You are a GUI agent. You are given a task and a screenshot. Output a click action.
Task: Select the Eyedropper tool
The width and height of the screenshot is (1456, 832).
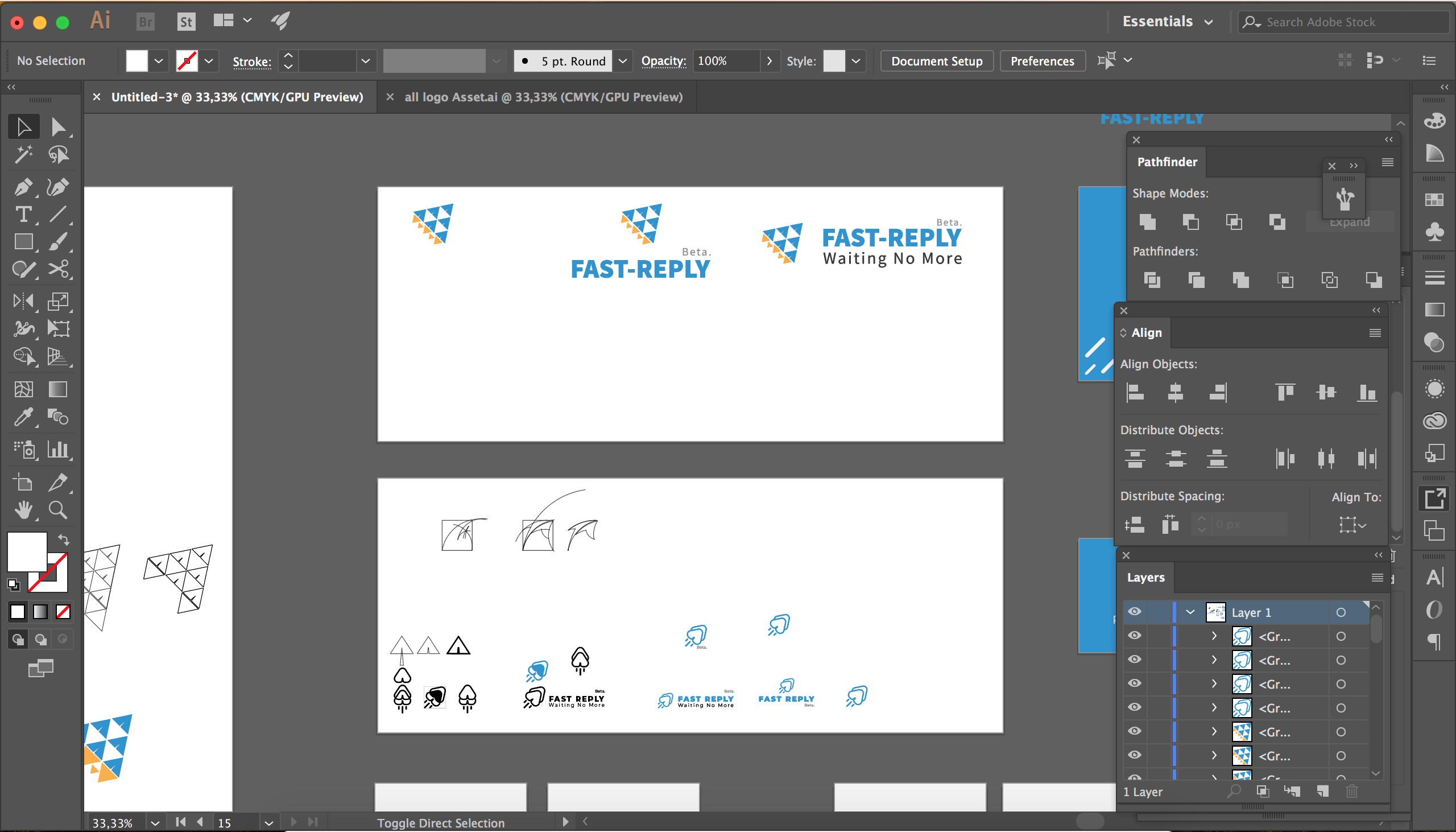tap(23, 417)
